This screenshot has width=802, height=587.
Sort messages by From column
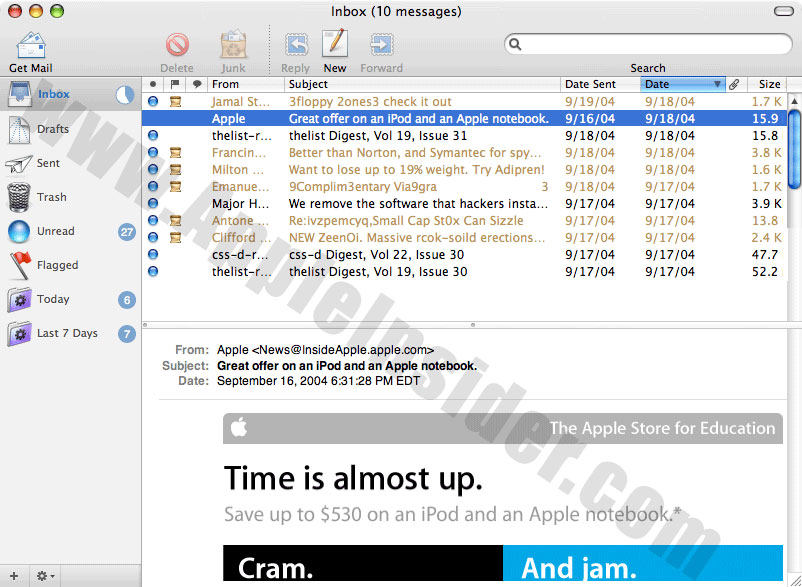(x=246, y=84)
